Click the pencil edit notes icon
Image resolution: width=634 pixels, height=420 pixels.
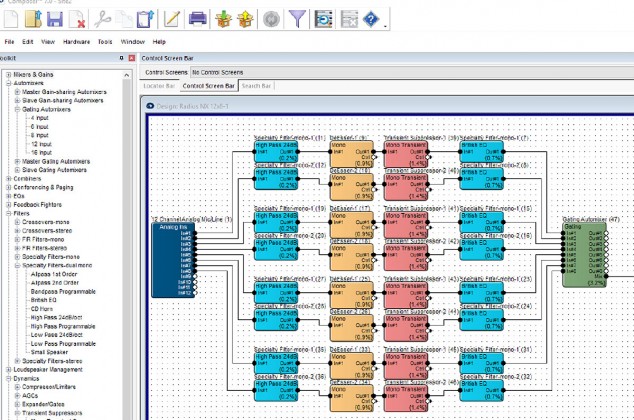pyautogui.click(x=172, y=17)
